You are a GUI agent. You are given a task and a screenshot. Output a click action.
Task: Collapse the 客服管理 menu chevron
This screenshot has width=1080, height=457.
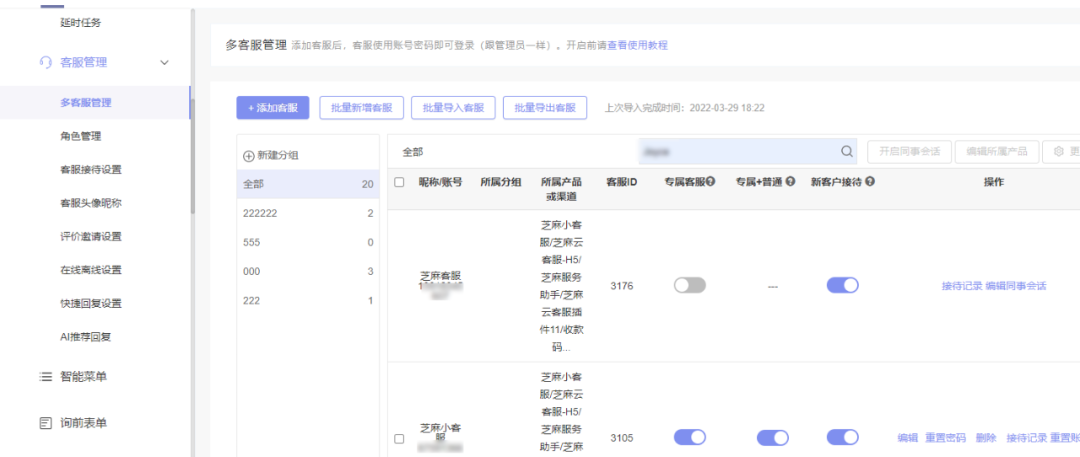click(x=165, y=63)
